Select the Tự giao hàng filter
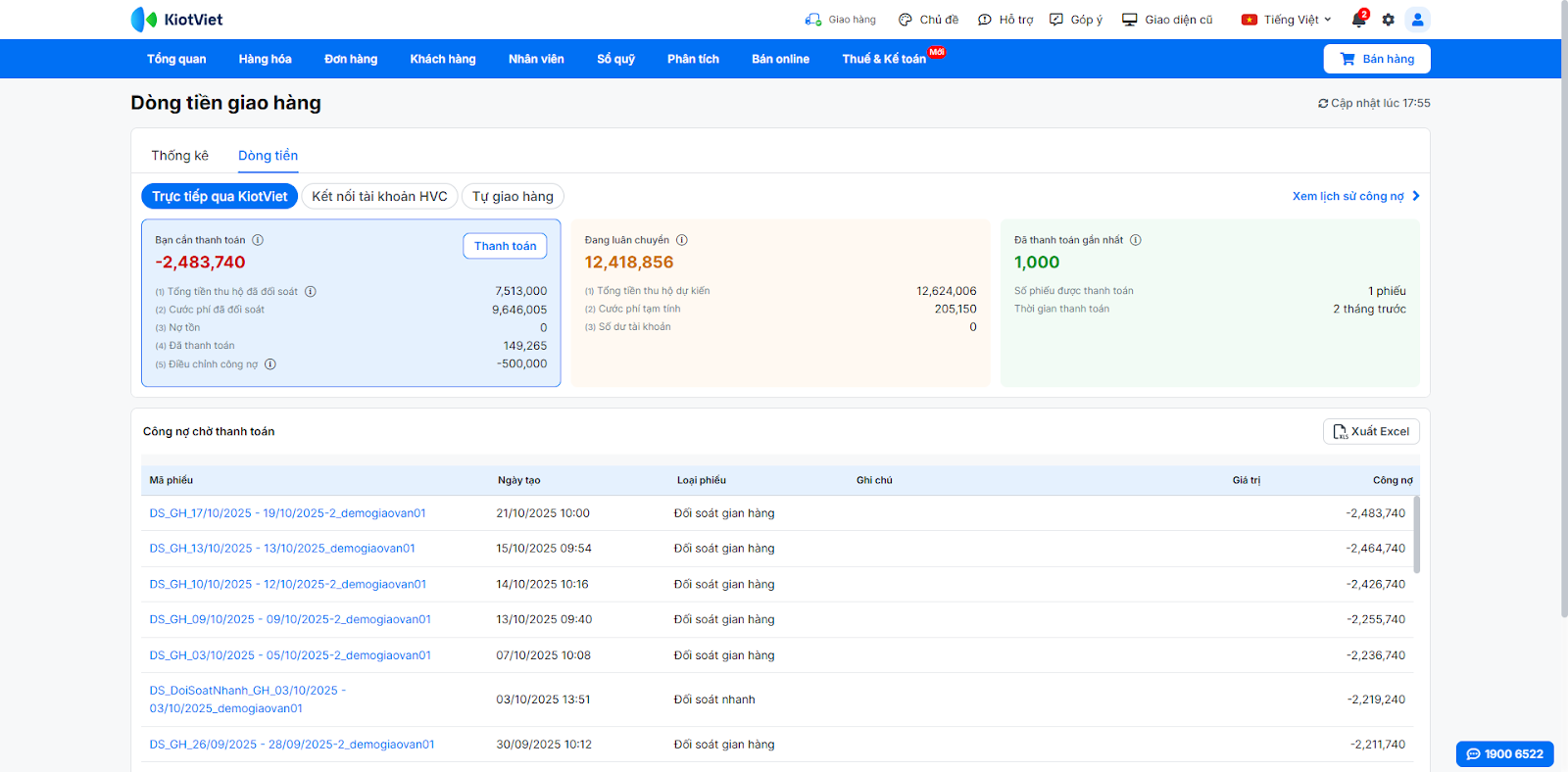 point(513,196)
